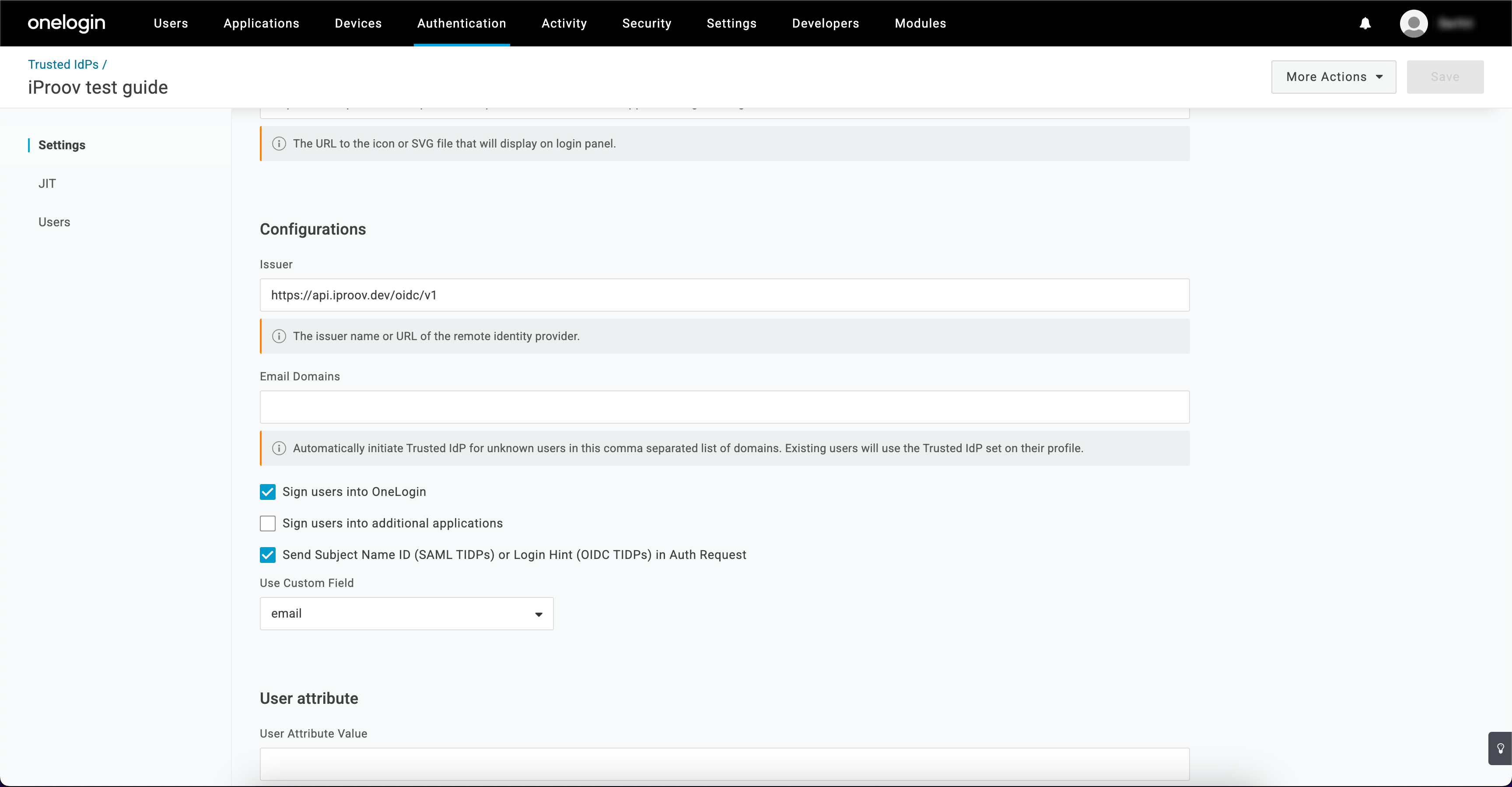The width and height of the screenshot is (1512, 787).
Task: Click the OneLogin logo
Action: click(66, 23)
